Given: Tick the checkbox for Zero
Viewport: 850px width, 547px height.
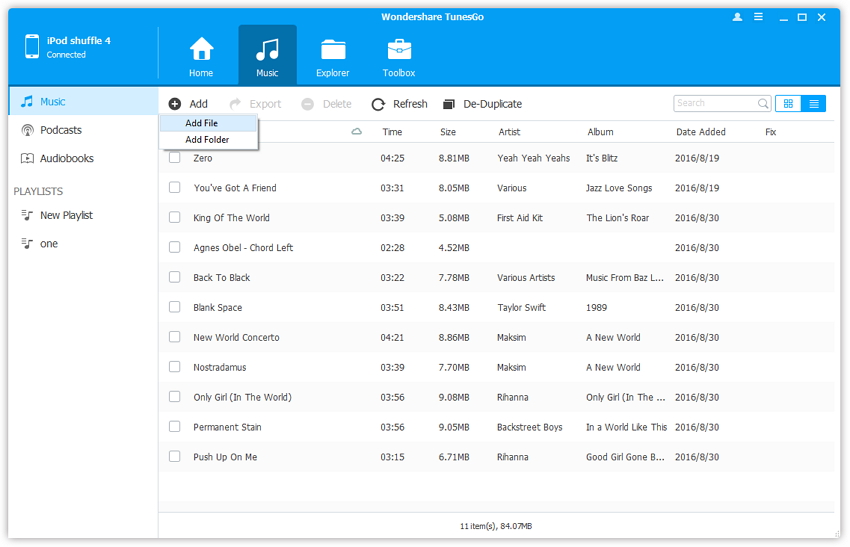Looking at the screenshot, I should click(x=175, y=158).
